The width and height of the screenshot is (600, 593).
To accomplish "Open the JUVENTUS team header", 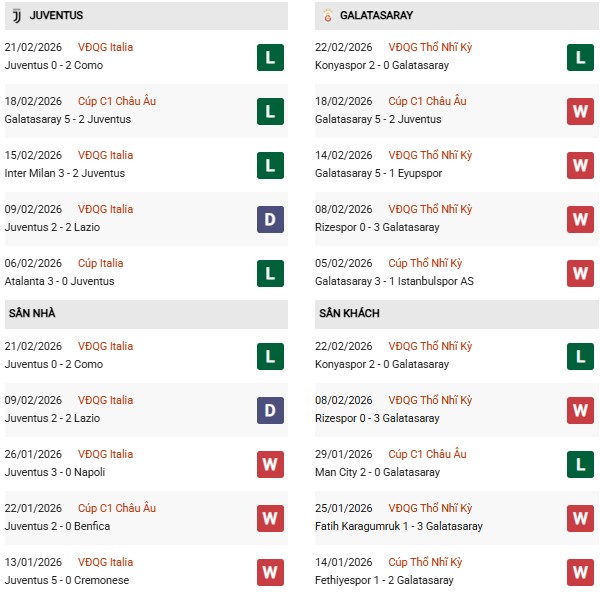I will [x=56, y=16].
